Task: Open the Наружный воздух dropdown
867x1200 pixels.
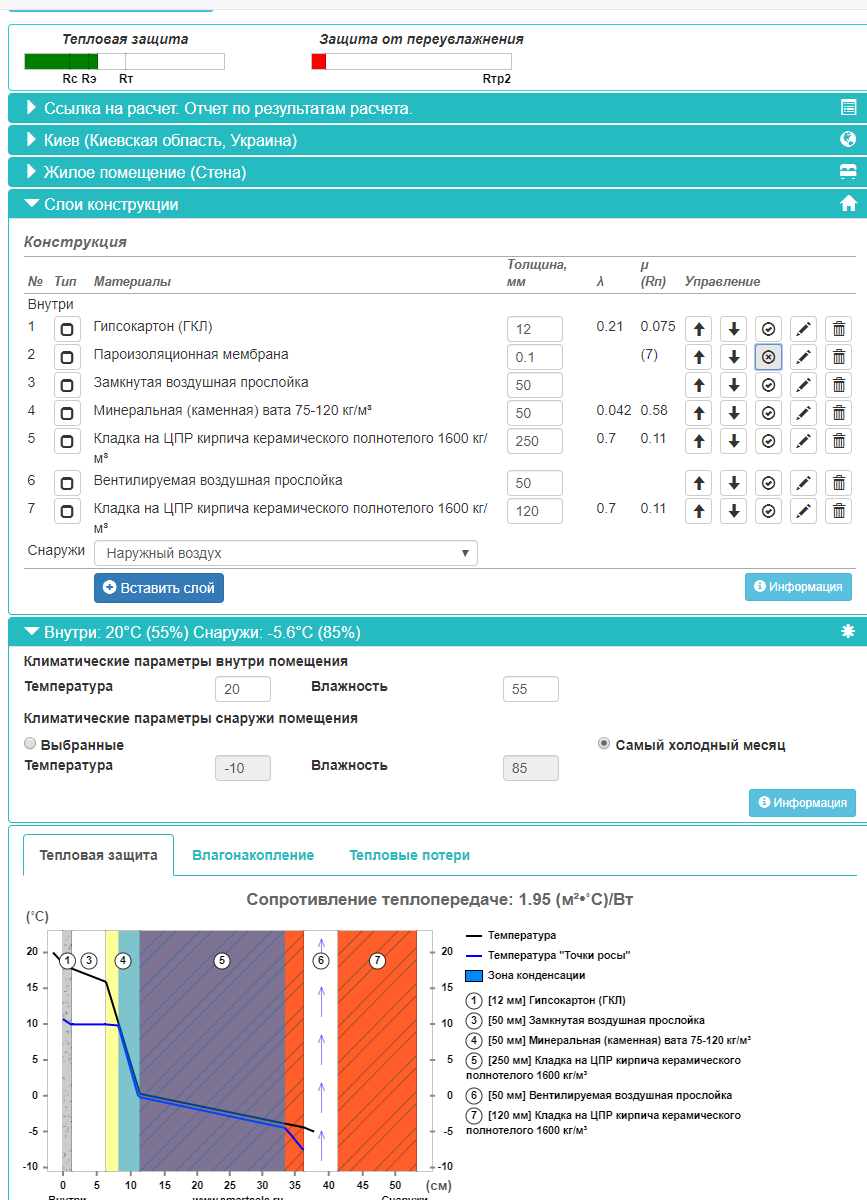Action: point(285,553)
